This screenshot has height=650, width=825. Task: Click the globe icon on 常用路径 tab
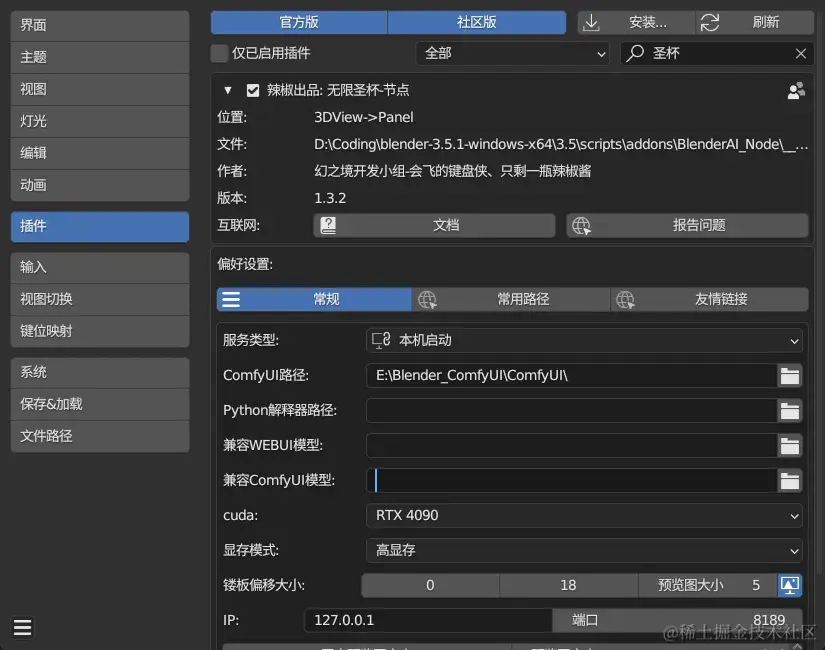point(427,299)
